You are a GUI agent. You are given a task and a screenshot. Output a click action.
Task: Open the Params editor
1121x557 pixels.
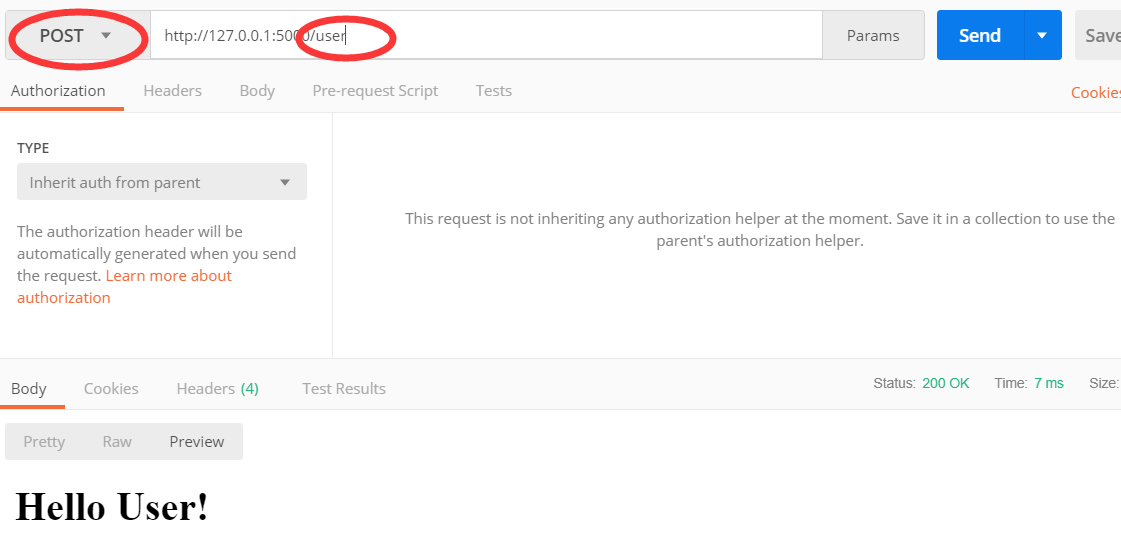[x=872, y=36]
